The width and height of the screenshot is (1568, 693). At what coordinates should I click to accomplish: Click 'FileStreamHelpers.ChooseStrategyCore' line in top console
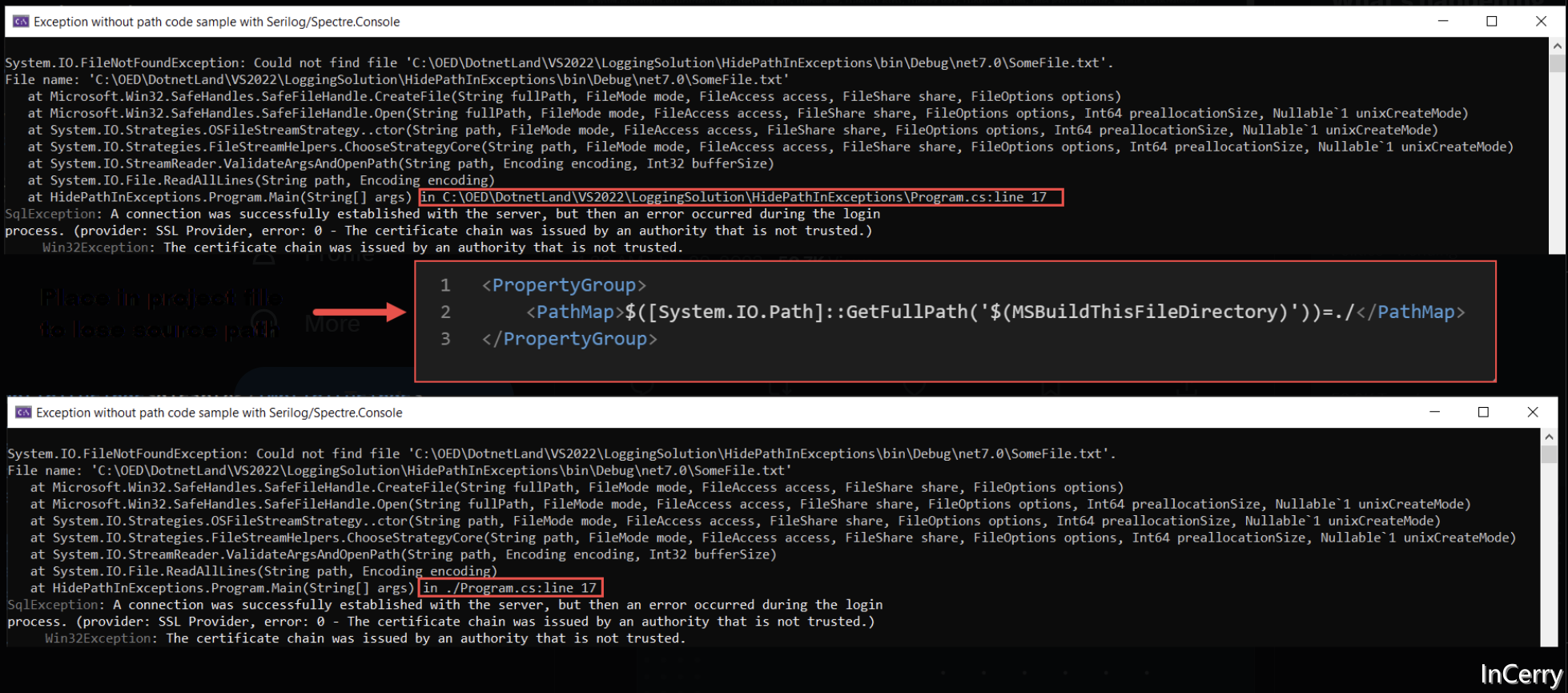click(x=770, y=147)
